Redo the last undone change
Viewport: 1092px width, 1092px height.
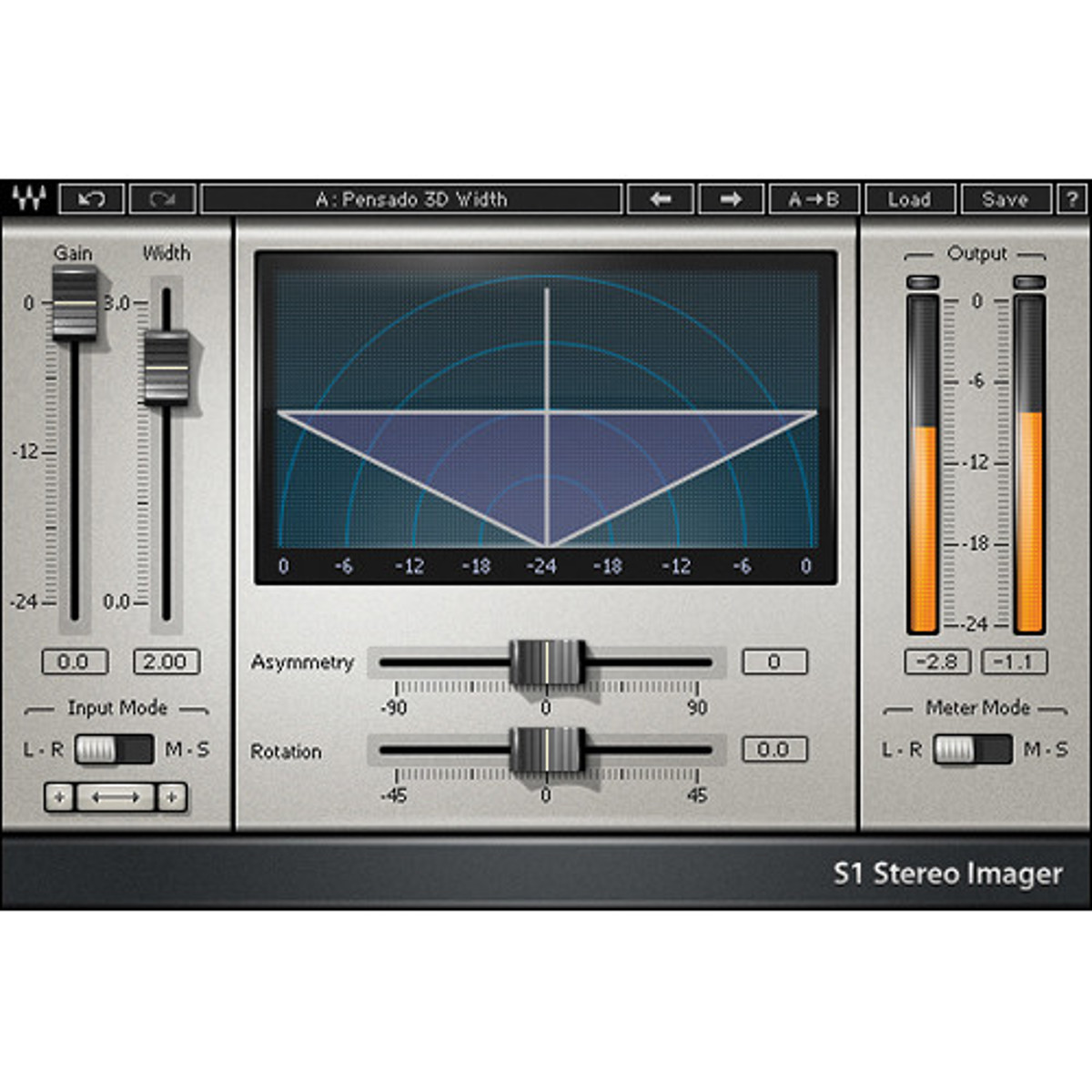[162, 198]
